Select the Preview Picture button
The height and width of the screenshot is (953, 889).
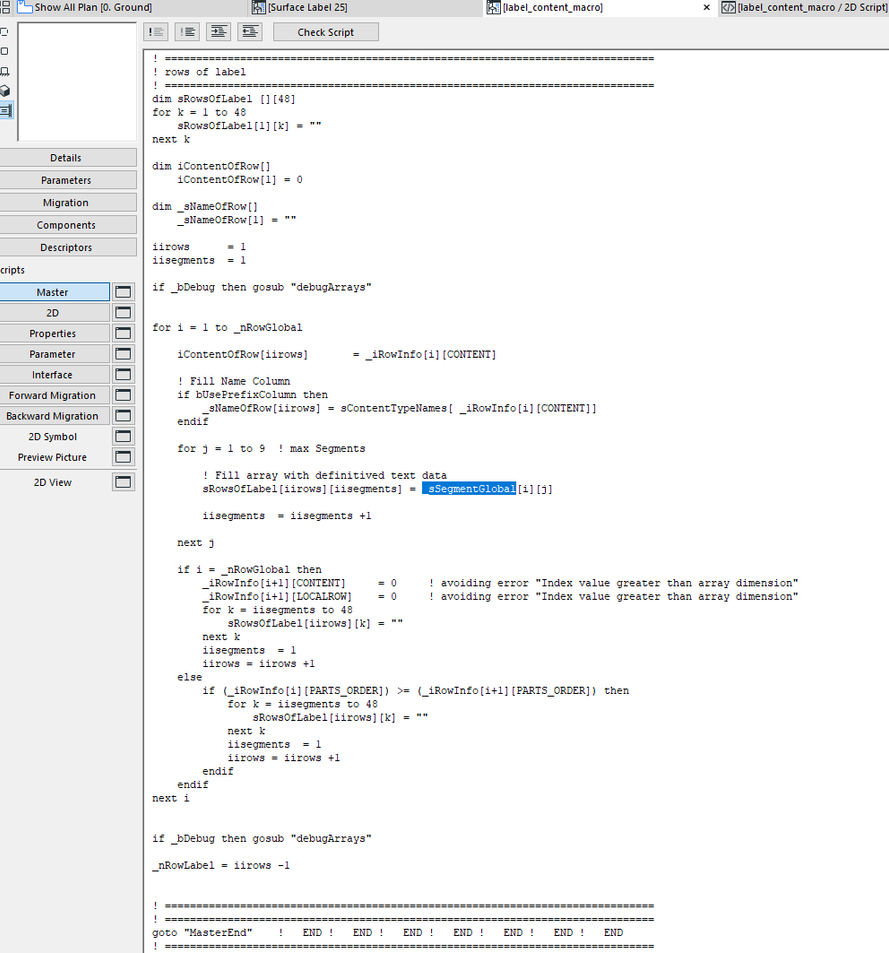tap(53, 458)
